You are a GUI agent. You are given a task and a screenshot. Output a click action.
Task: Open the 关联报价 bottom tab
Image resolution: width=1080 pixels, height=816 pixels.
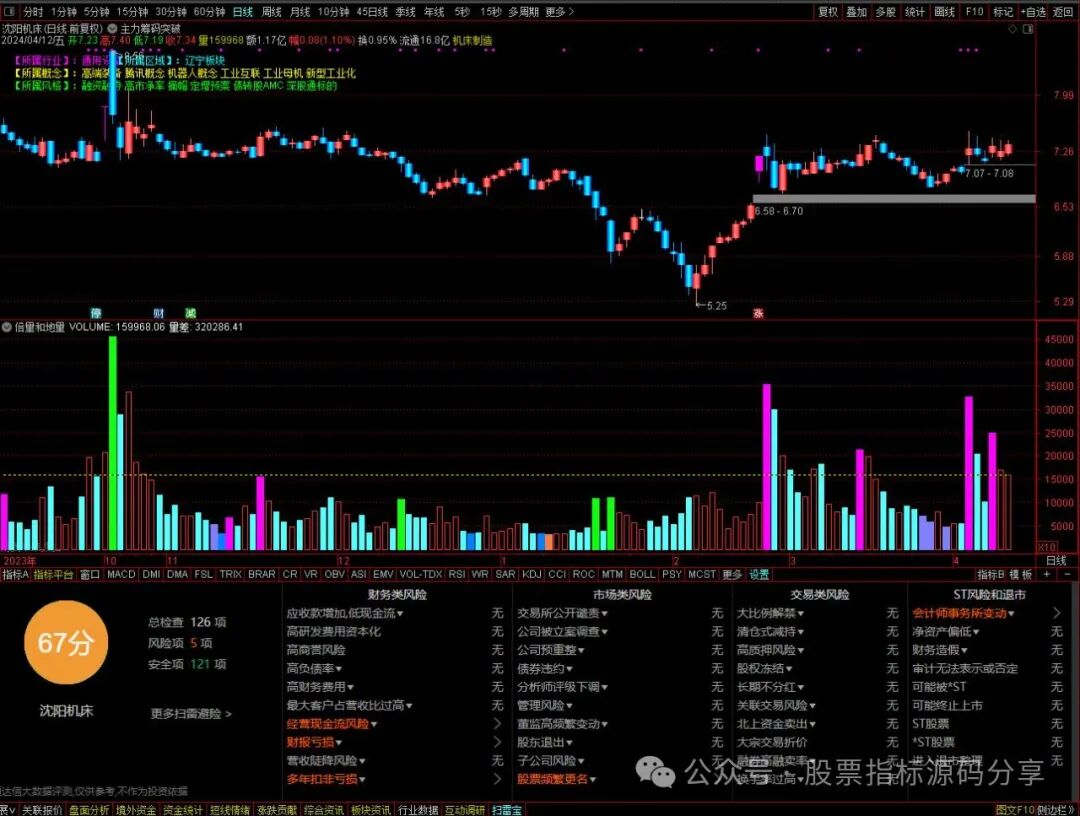pos(42,810)
